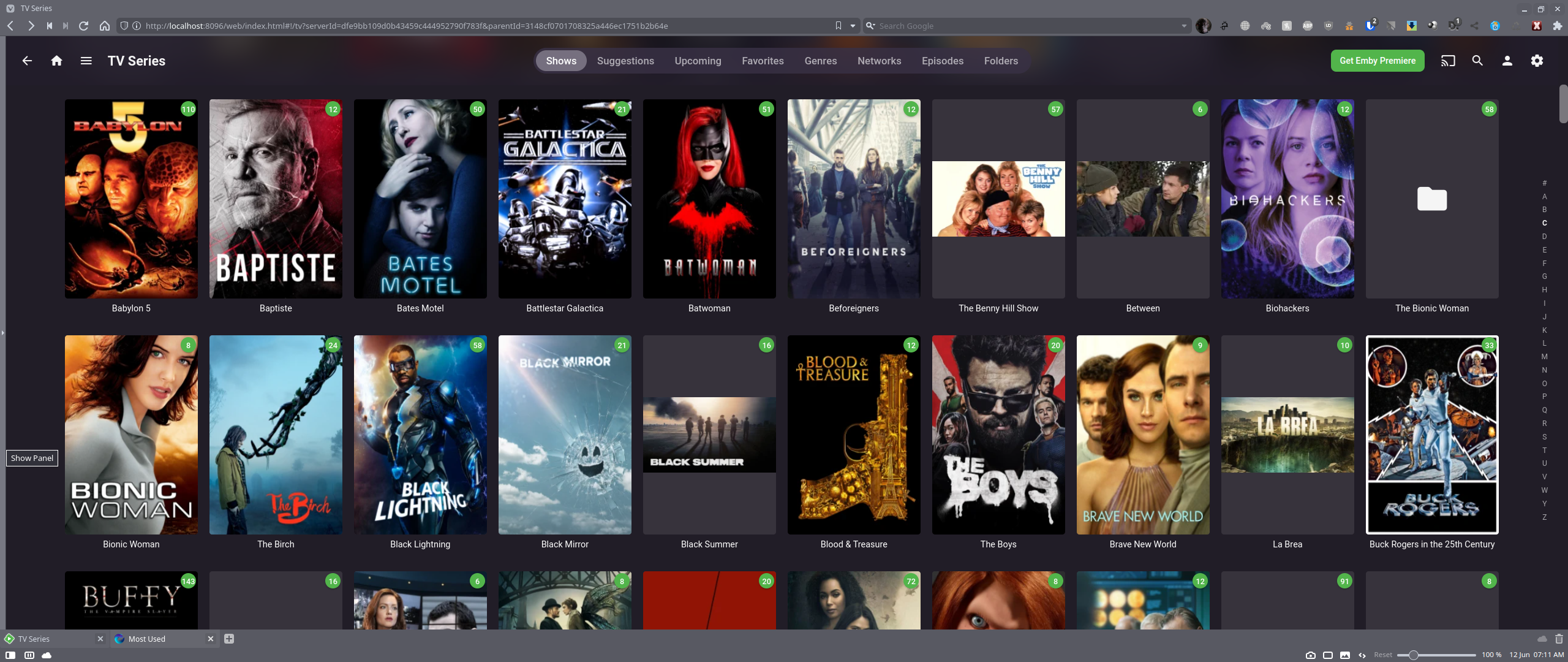Viewport: 1568px width, 662px height.
Task: Reset page zoom in status bar
Action: pyautogui.click(x=1382, y=655)
